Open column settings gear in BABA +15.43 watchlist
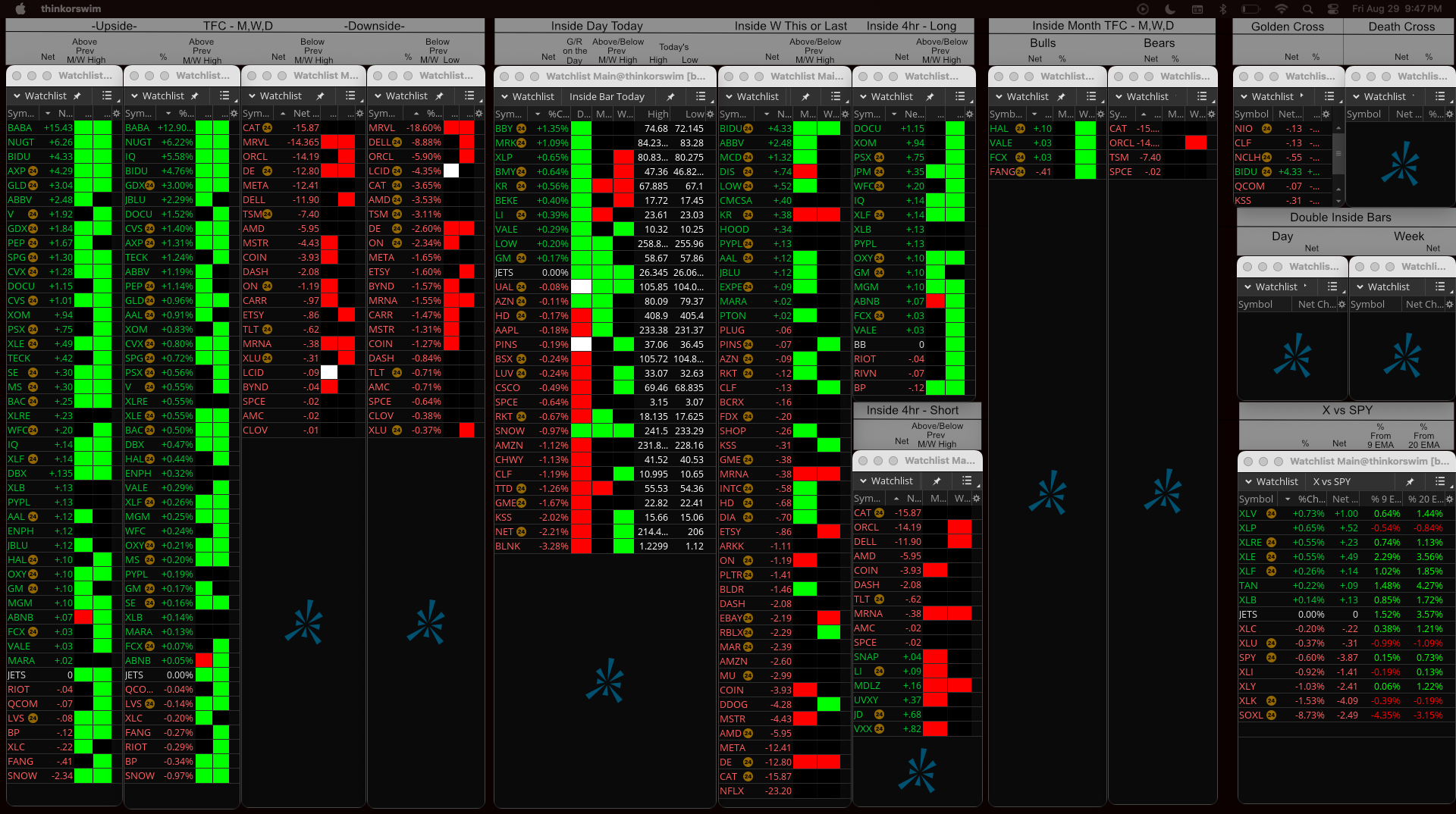 117,114
